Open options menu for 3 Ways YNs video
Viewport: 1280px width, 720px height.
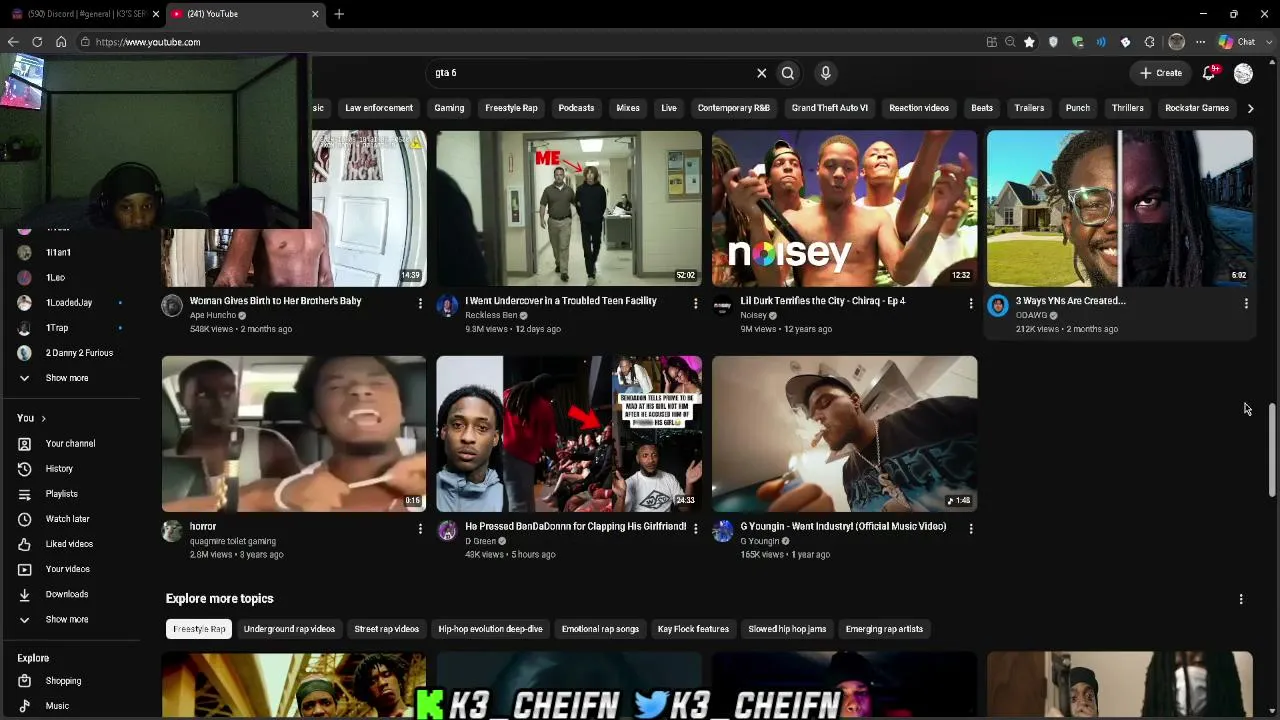click(1245, 303)
